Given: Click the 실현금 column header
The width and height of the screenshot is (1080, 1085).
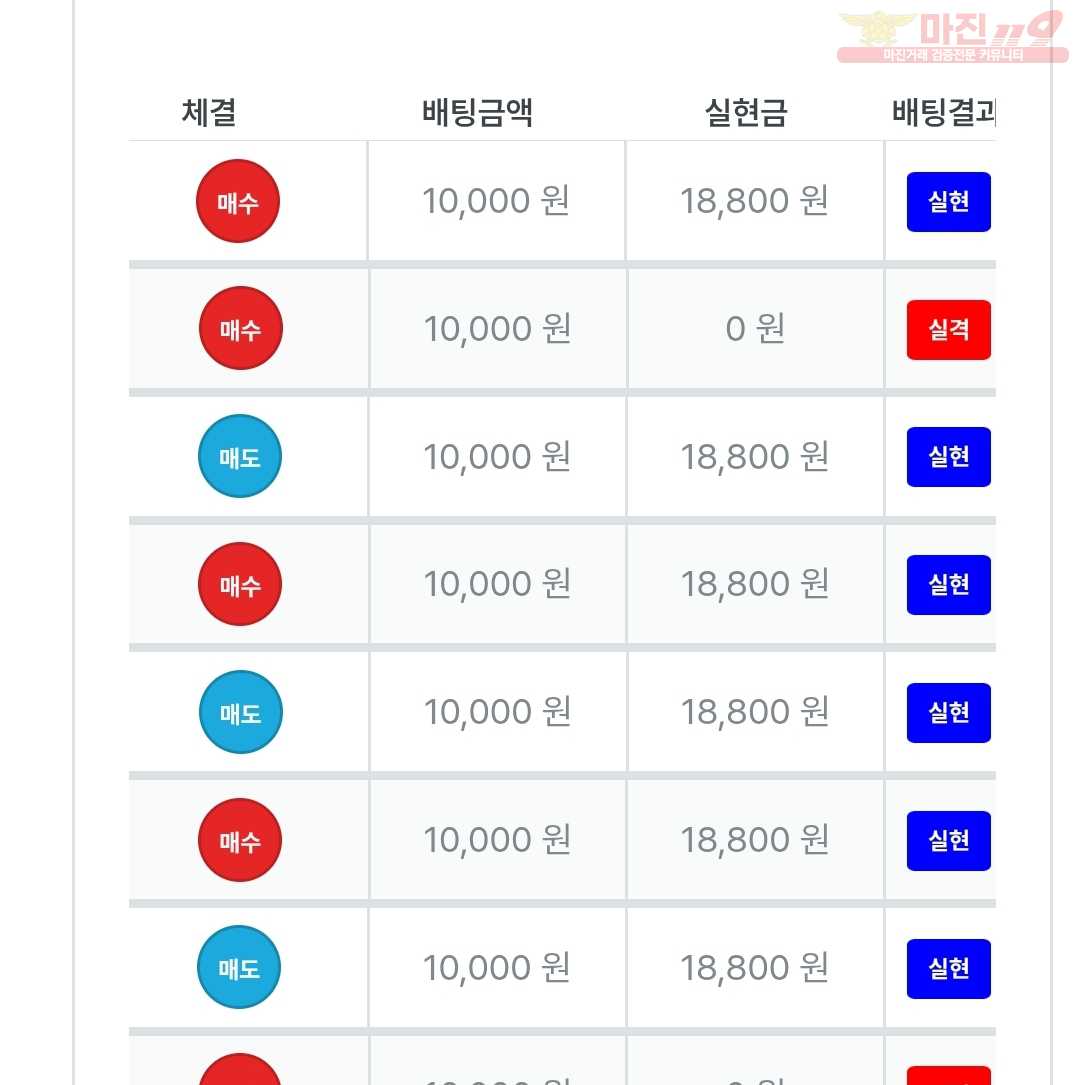Looking at the screenshot, I should (746, 113).
